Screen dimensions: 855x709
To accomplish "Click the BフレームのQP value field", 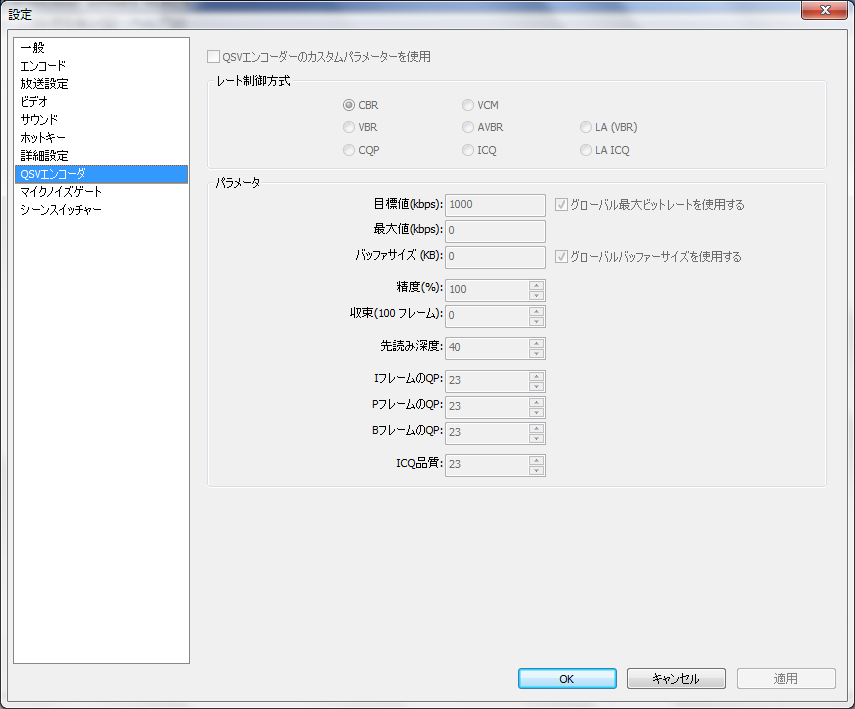I will pyautogui.click(x=487, y=432).
